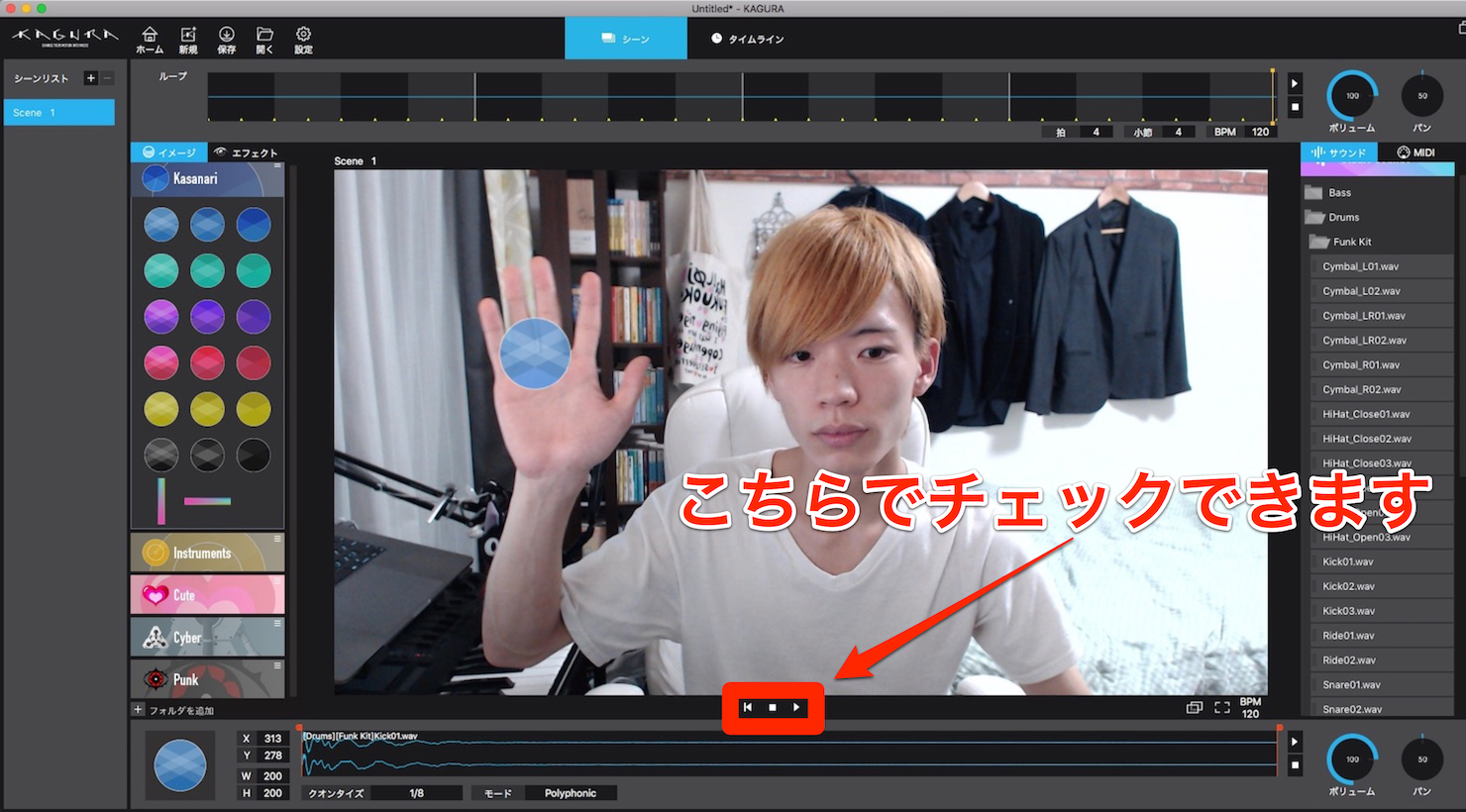
Task: Expand the Cyber image folder
Action: 208,637
